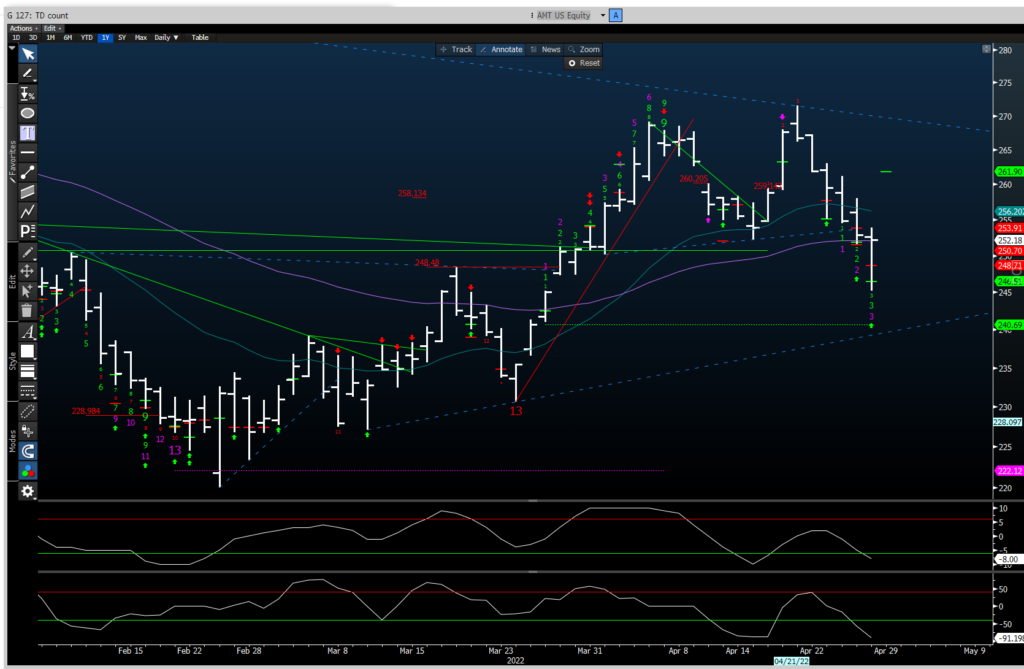Select the 5Y range tab
This screenshot has width=1024, height=669.
122,37
